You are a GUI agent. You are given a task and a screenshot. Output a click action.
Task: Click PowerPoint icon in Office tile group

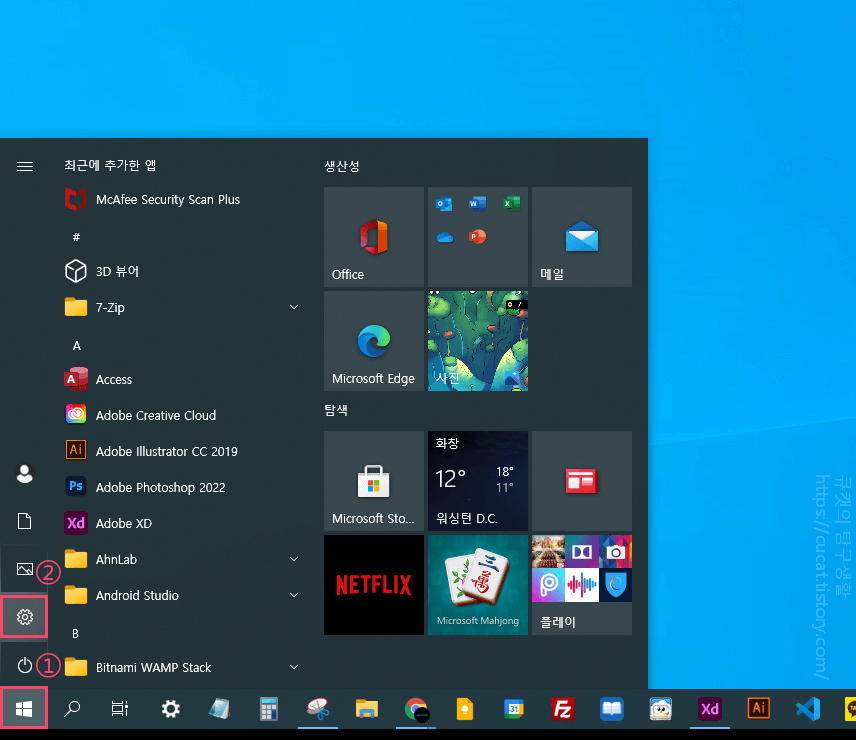pos(477,237)
